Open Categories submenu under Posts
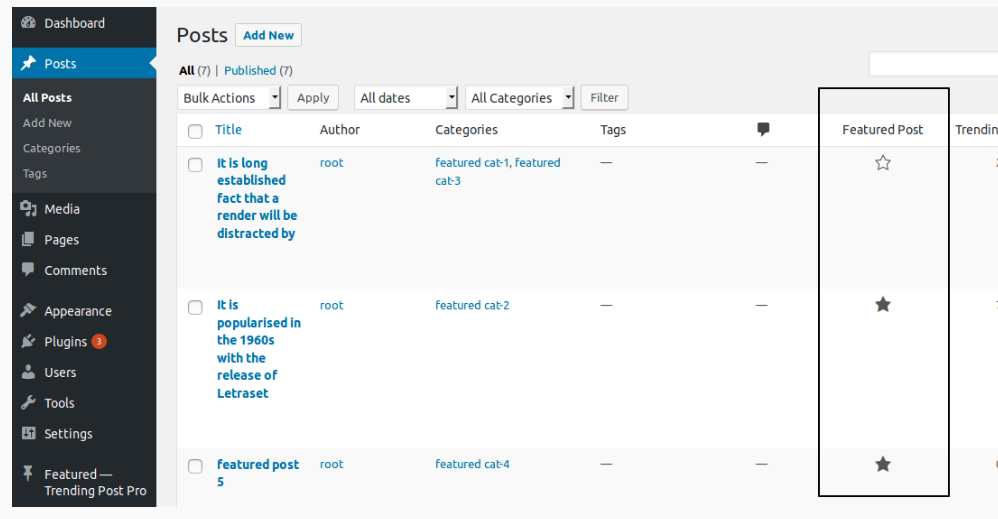 (52, 148)
